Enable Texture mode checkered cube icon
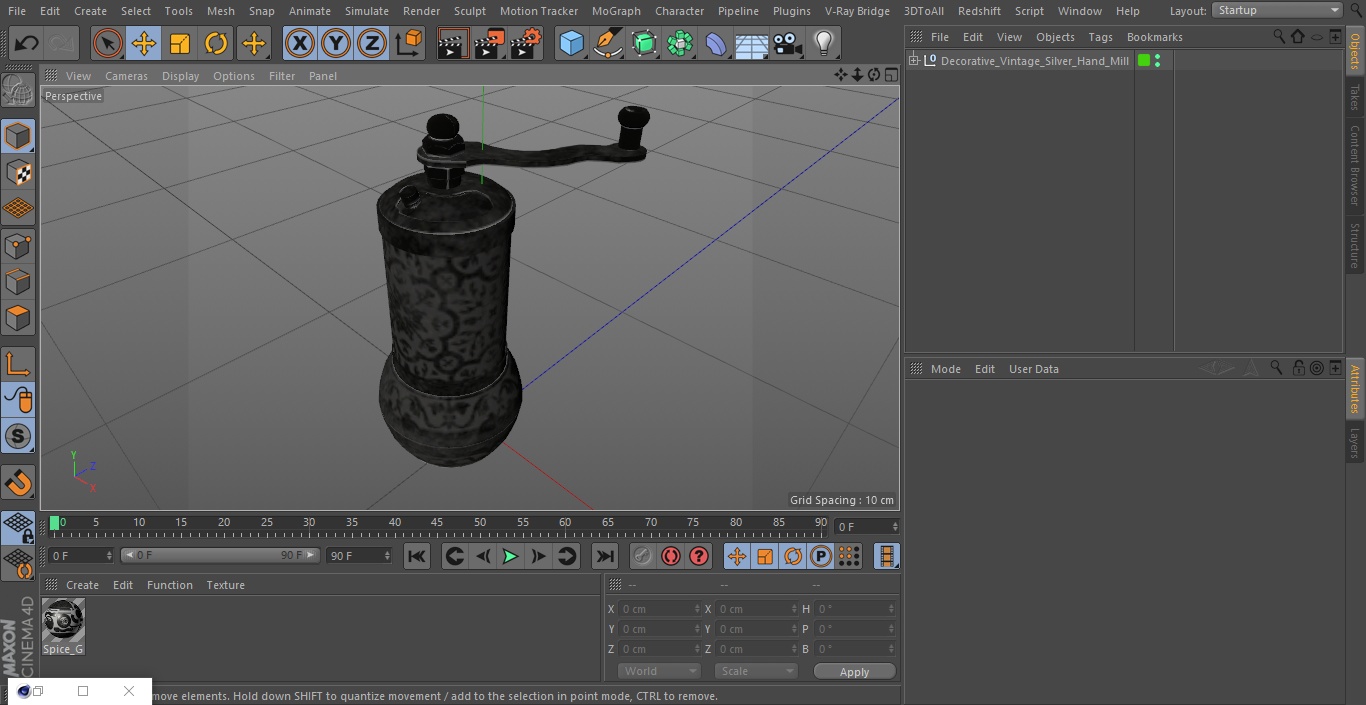Screen dimensions: 1366x705 click(x=18, y=172)
